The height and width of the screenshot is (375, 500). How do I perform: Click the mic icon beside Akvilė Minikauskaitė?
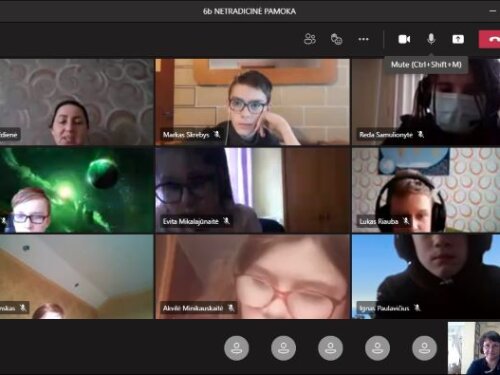click(x=231, y=308)
